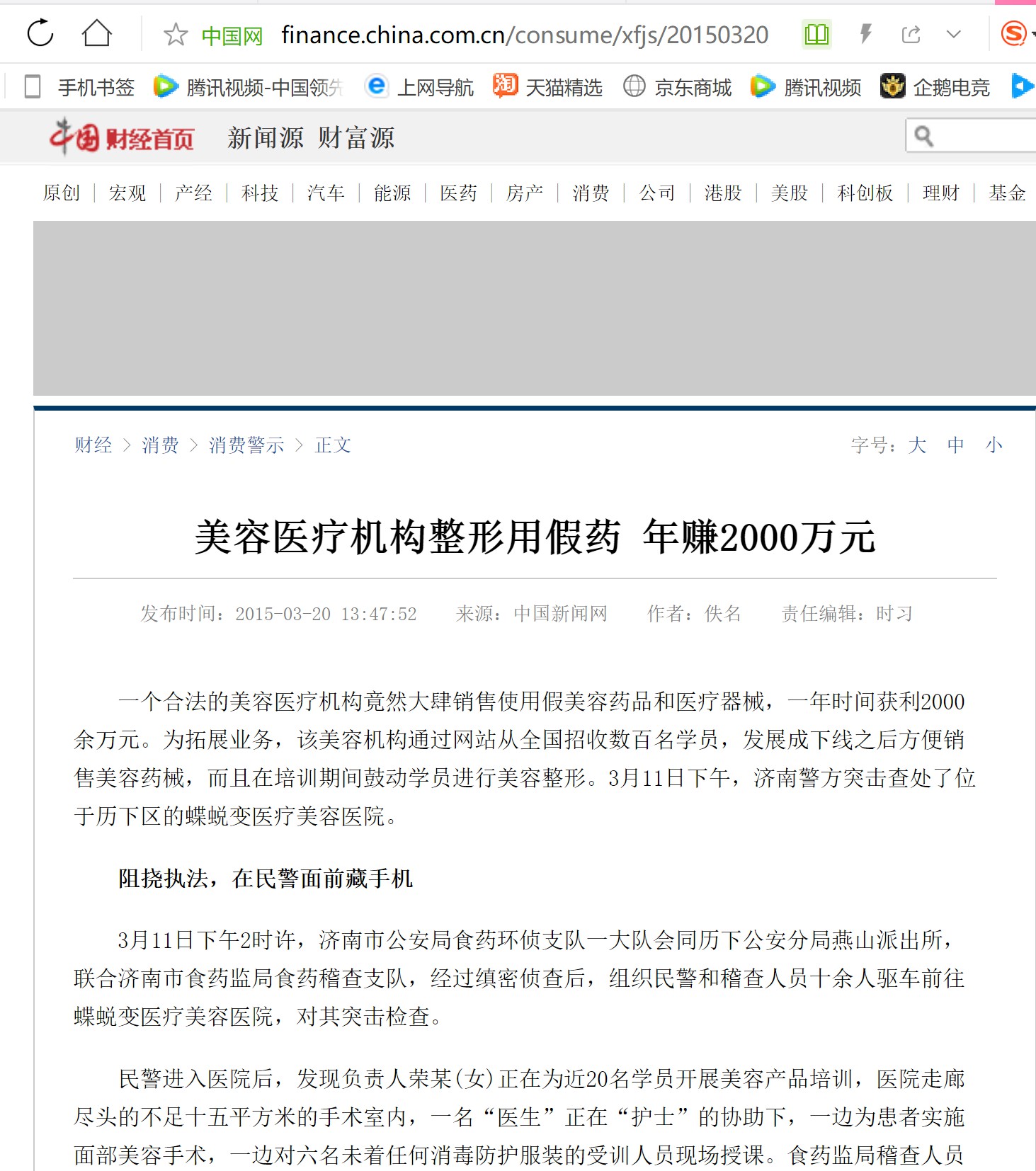Image resolution: width=1036 pixels, height=1171 pixels.
Task: Open the 手机书签 bookmark
Action: click(80, 87)
